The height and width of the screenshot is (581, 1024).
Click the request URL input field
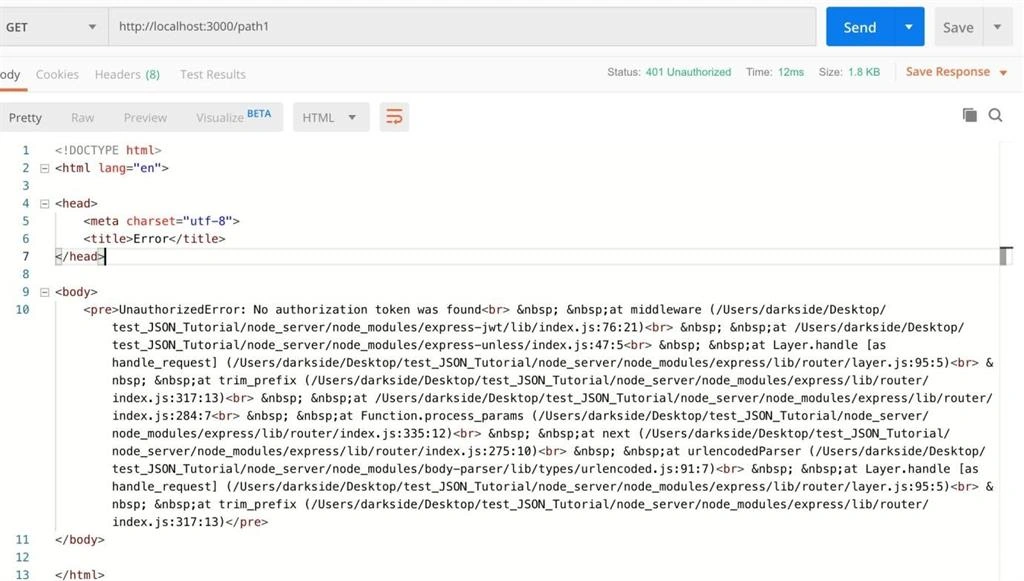click(x=462, y=27)
